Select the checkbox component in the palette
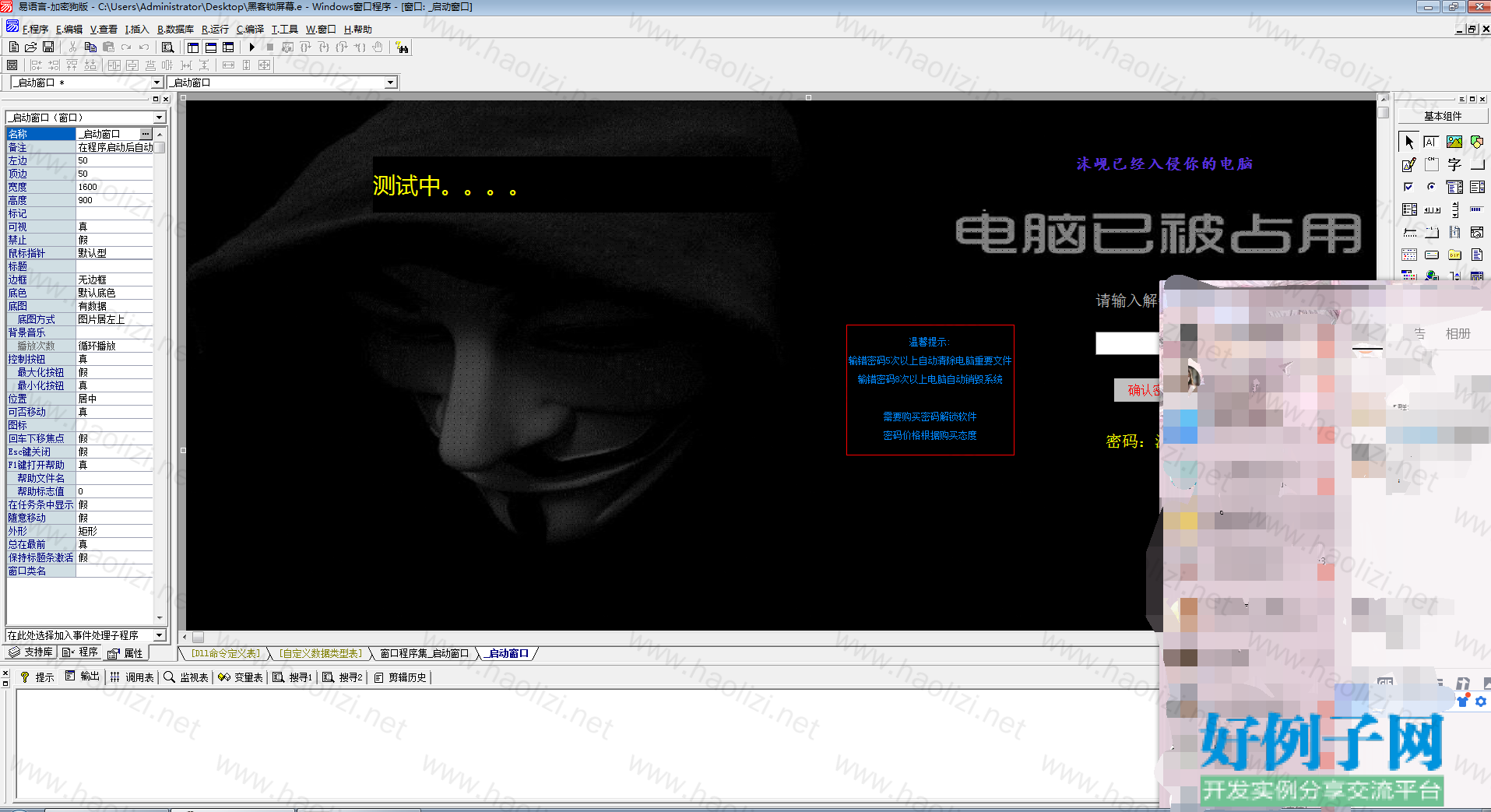1491x812 pixels. tap(1408, 187)
